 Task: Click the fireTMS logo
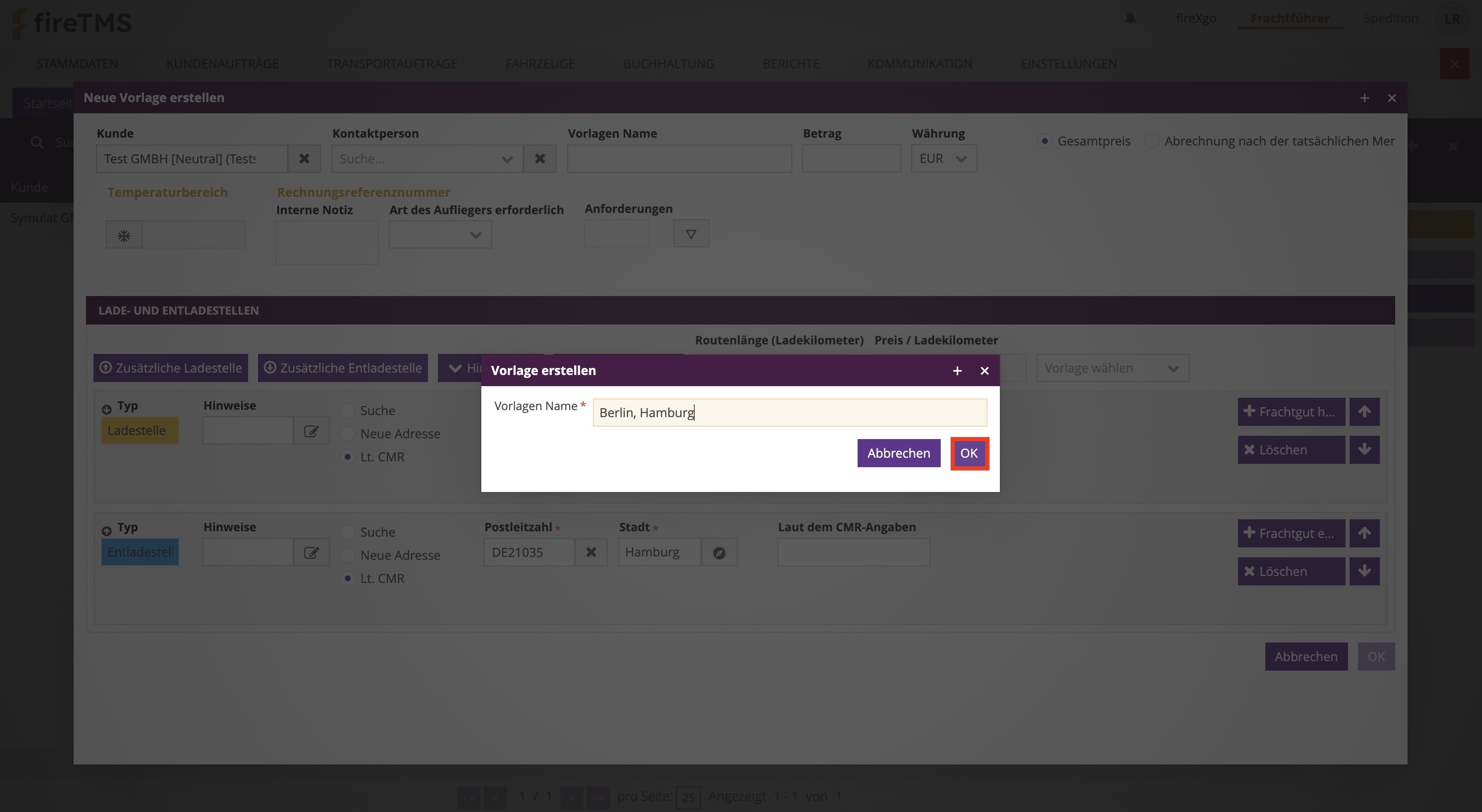click(72, 23)
